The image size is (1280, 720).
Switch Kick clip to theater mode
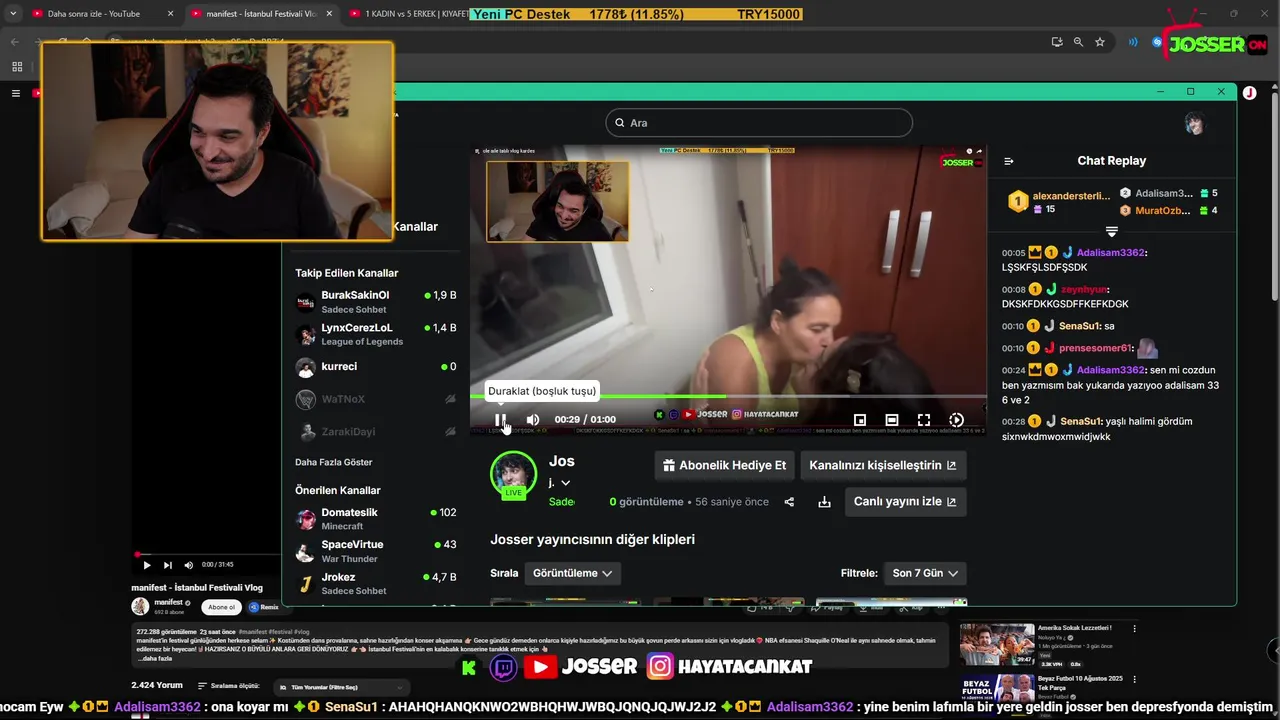(892, 420)
